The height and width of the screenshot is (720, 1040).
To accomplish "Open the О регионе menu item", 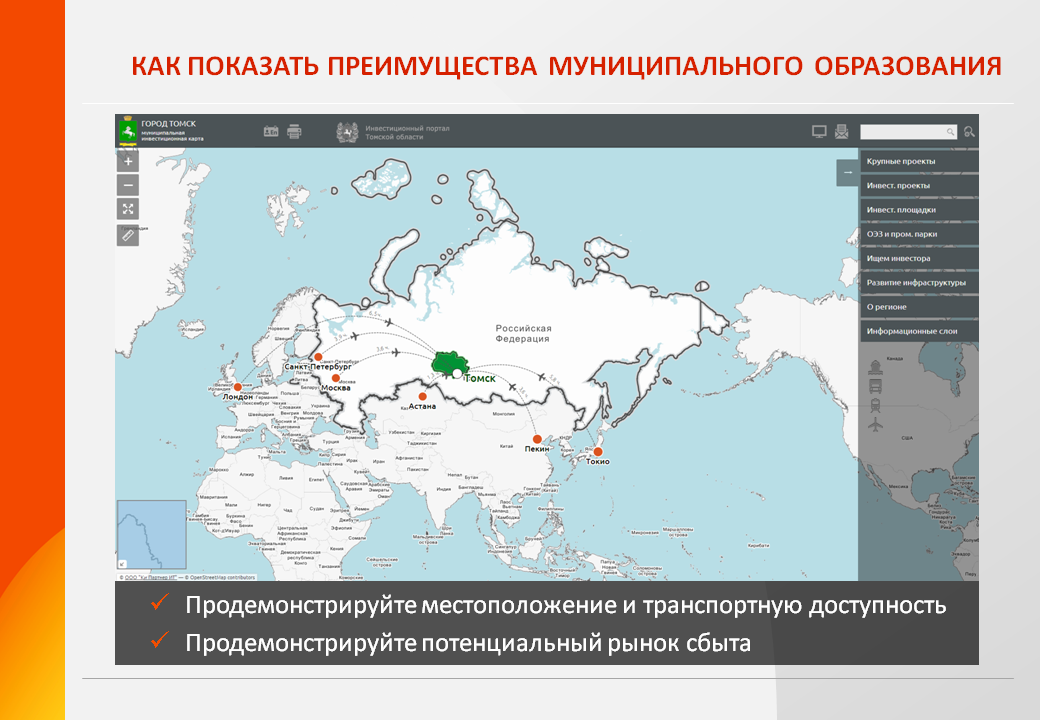I will click(x=919, y=307).
